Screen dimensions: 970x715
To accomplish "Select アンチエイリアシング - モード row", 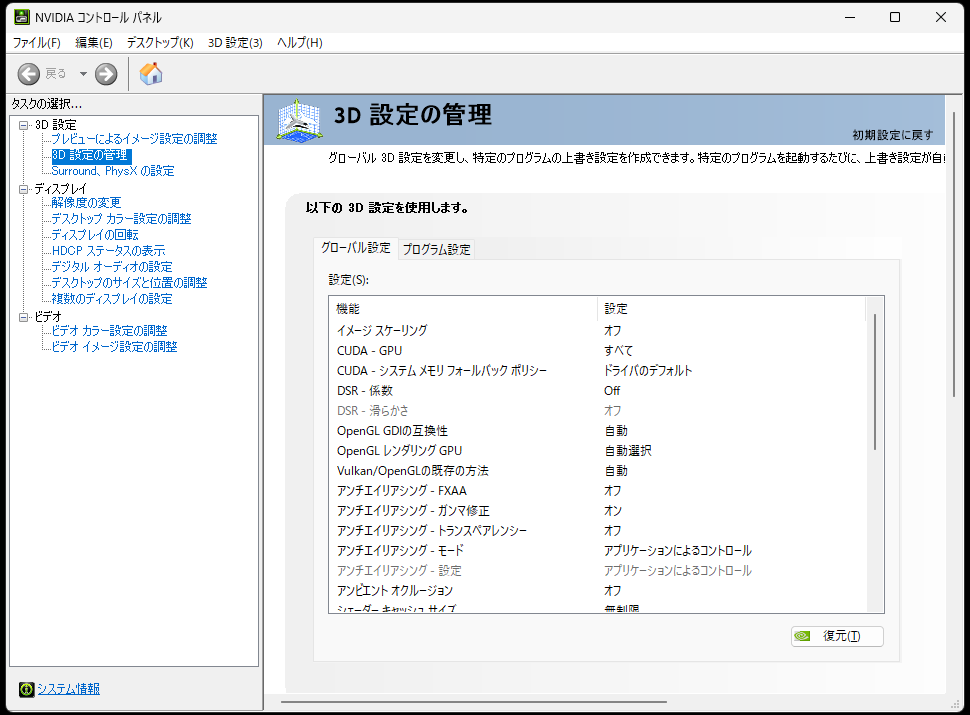I will [597, 550].
